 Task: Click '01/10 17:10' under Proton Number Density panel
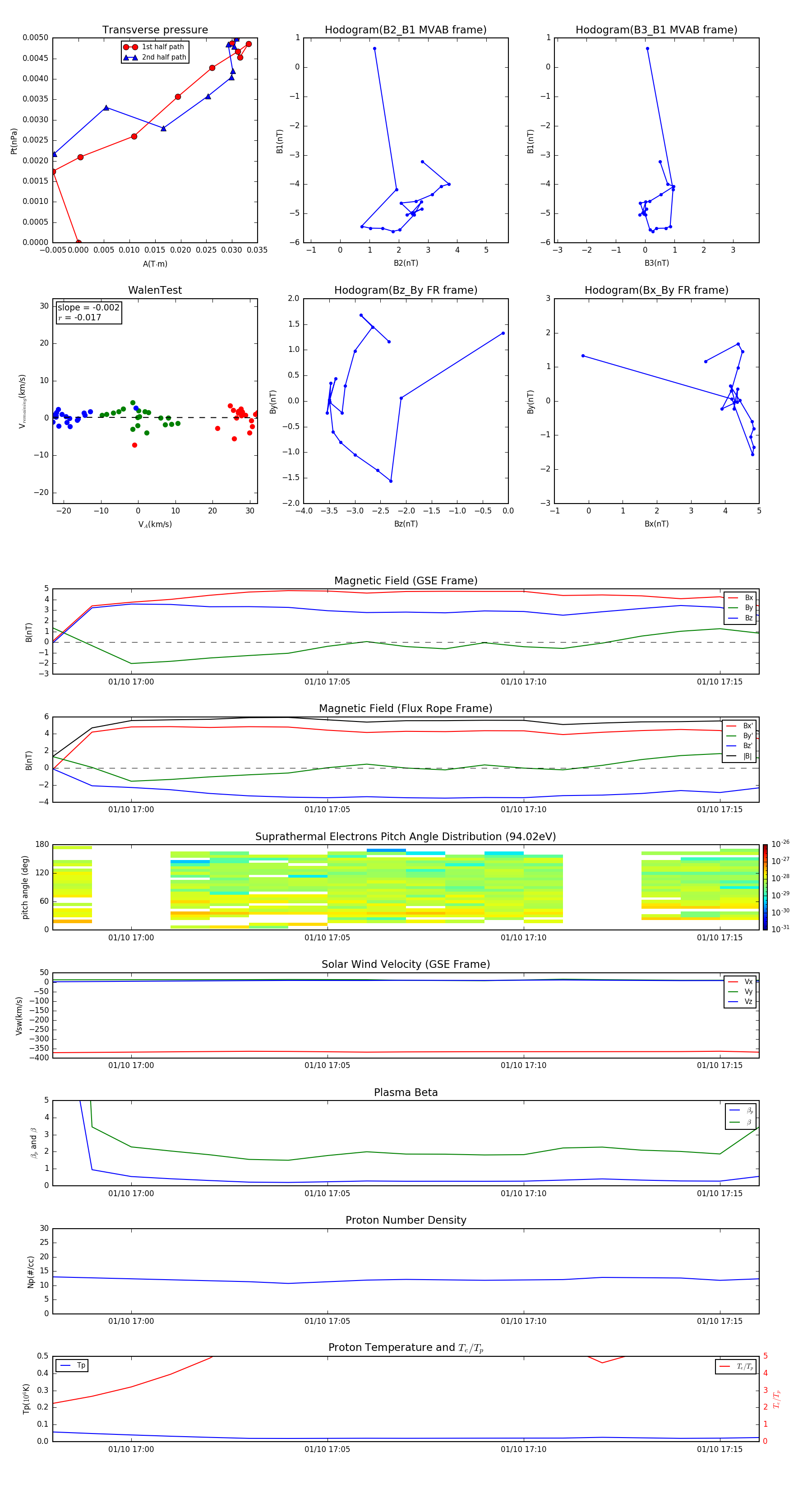point(523,1321)
